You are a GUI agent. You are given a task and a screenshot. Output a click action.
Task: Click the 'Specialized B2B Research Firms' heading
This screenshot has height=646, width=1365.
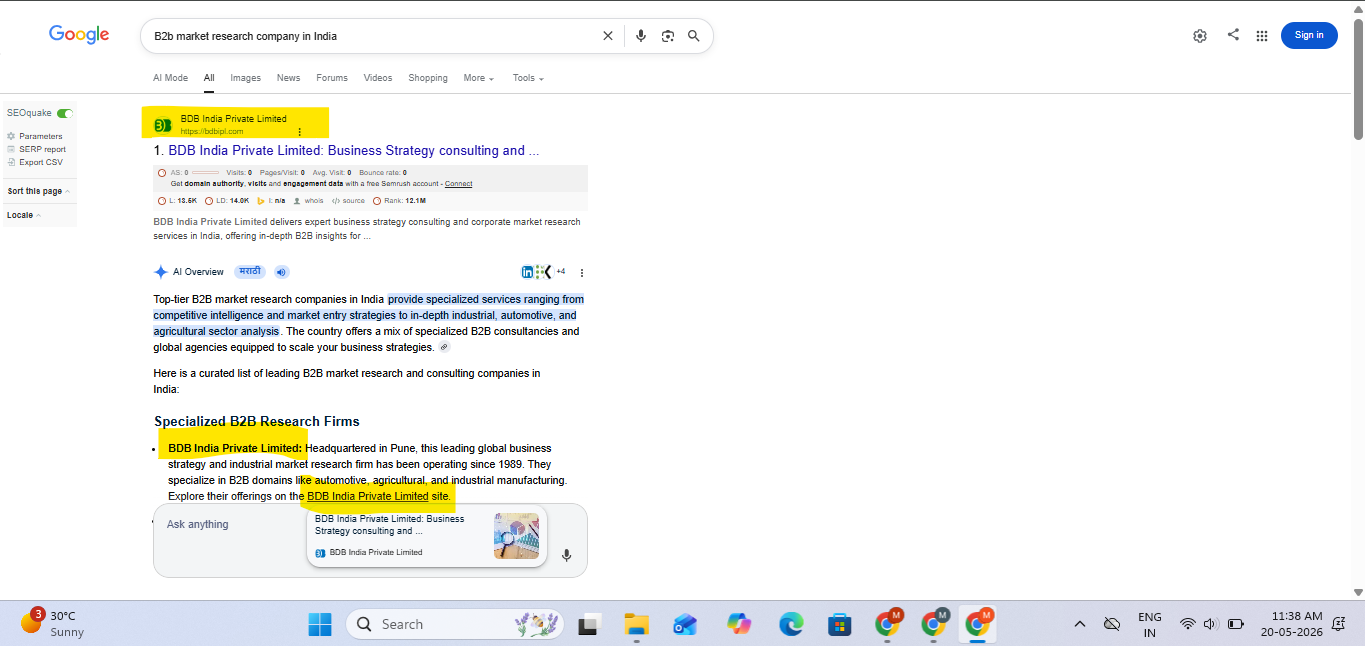[x=257, y=421]
